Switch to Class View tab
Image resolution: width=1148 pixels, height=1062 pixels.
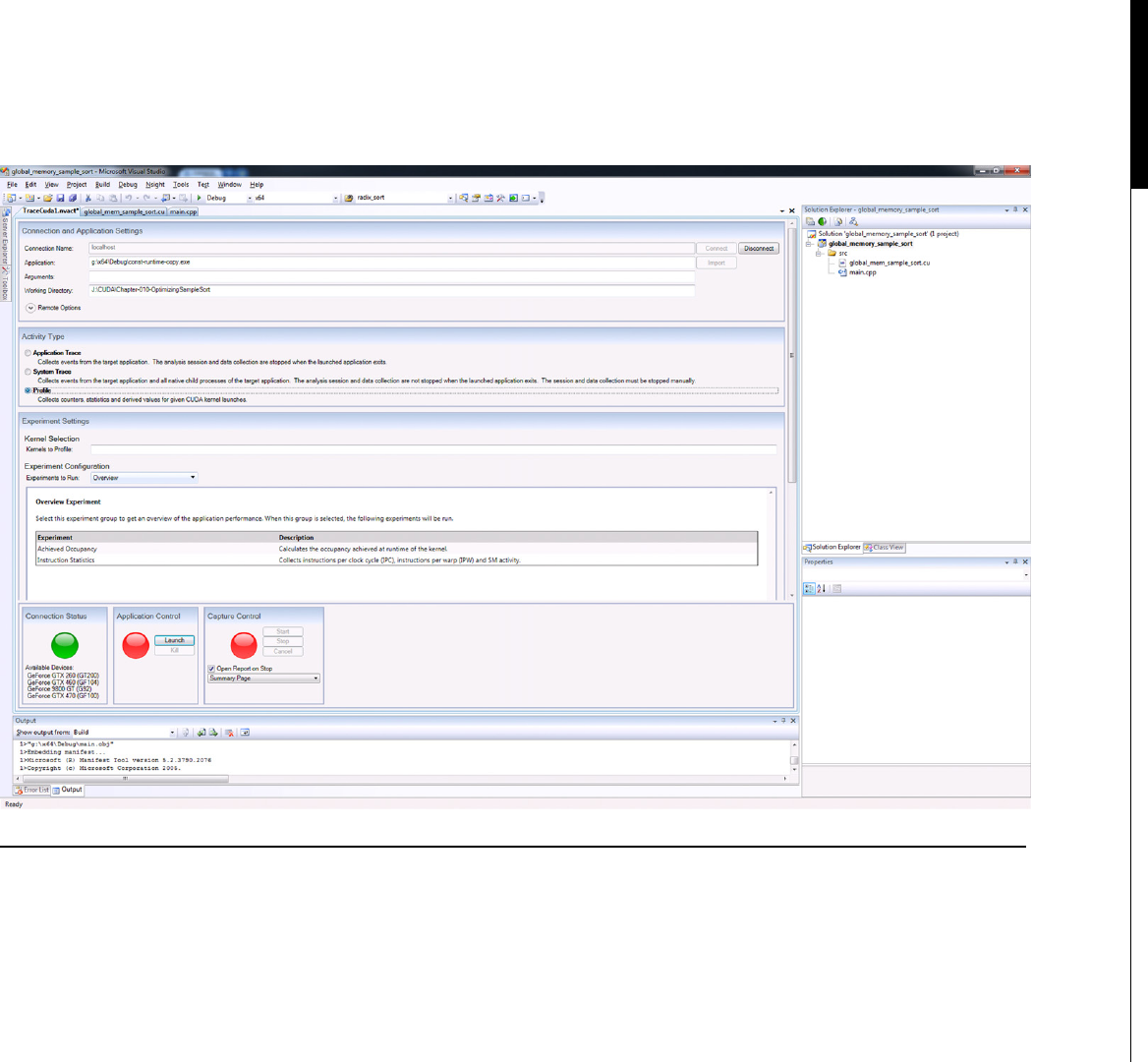point(884,547)
